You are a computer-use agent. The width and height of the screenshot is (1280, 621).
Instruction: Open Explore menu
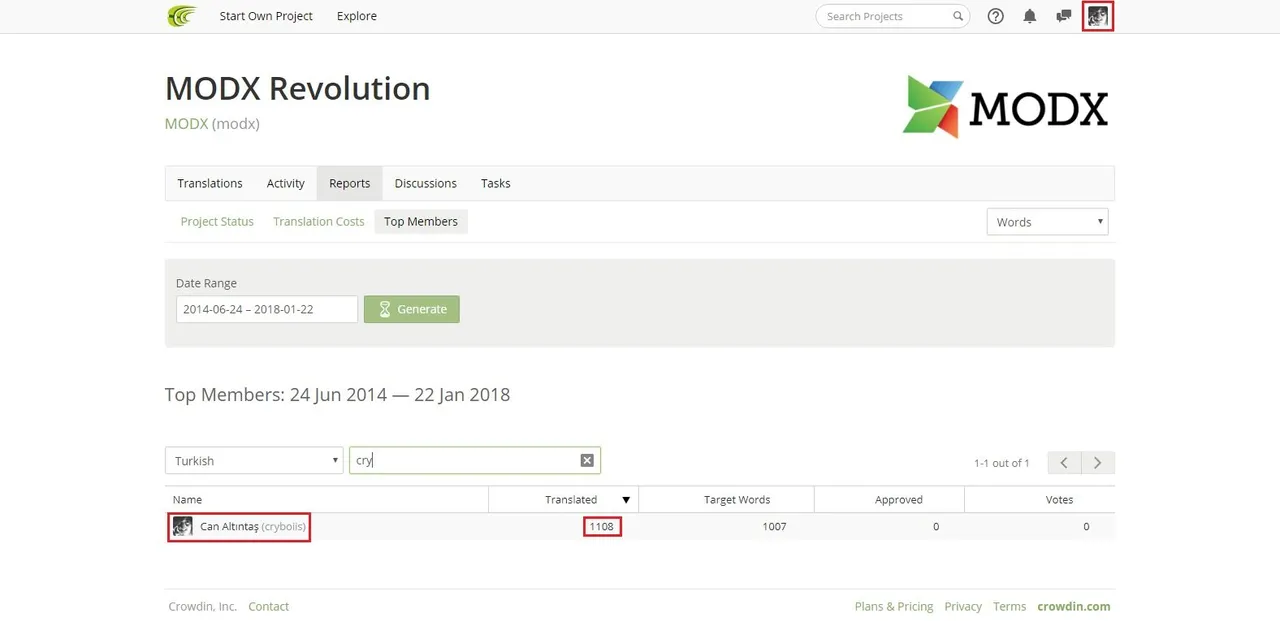357,16
